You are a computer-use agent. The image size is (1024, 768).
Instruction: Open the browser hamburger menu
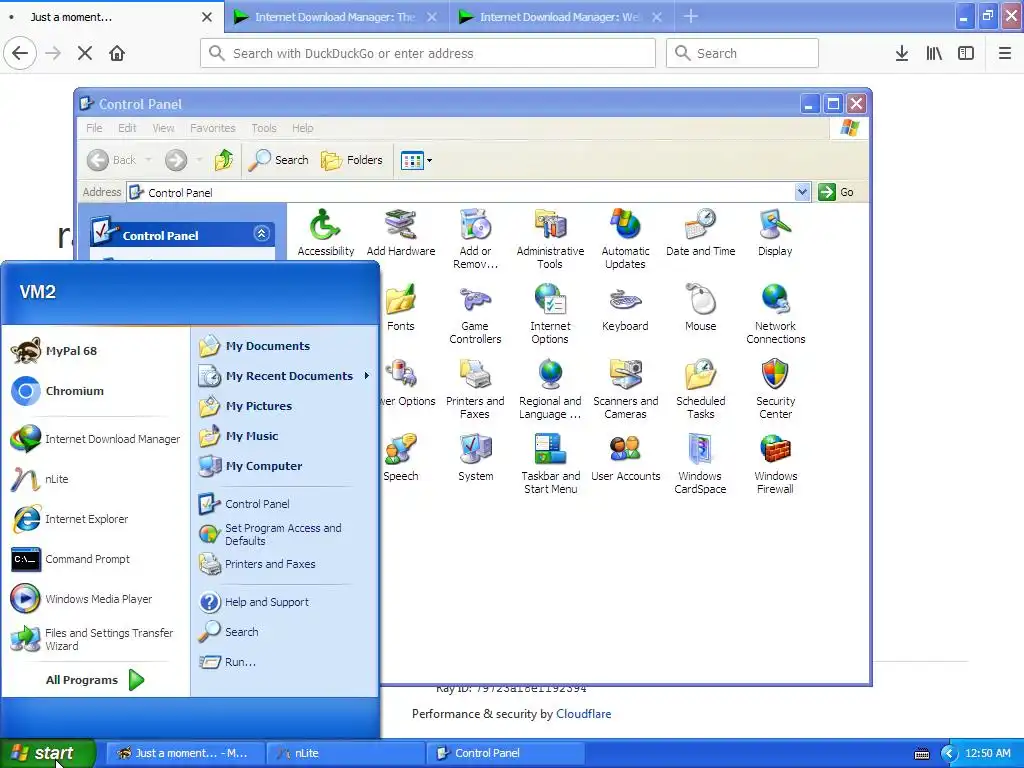tap(1004, 53)
